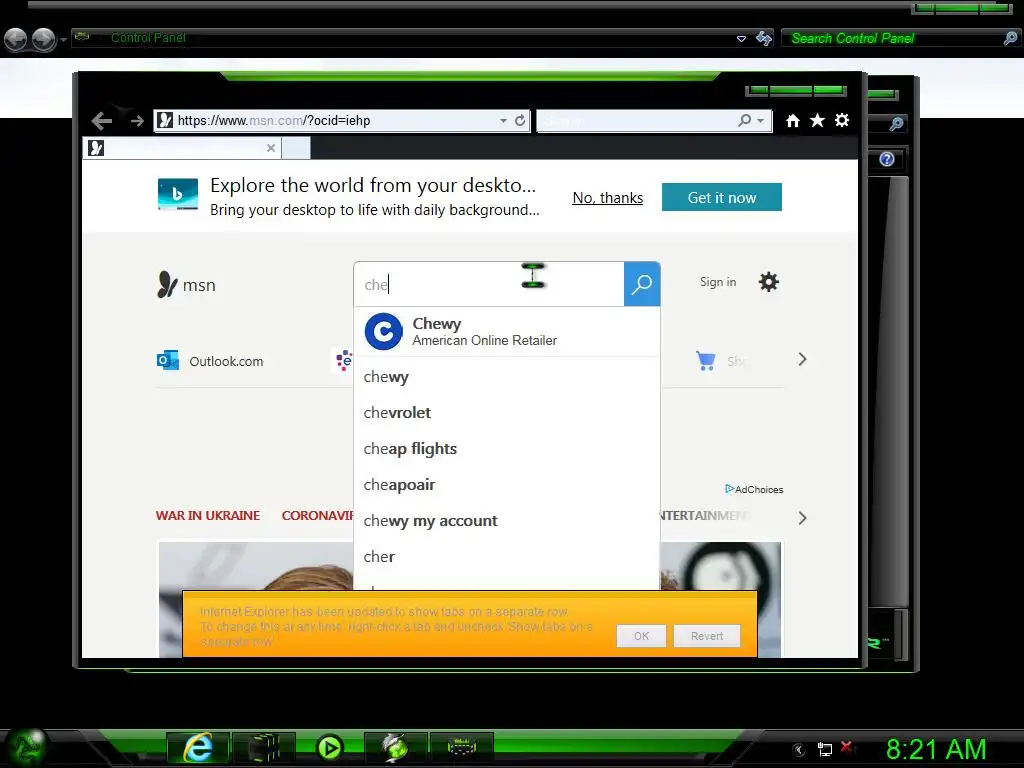The height and width of the screenshot is (768, 1024).
Task: Open the IE Home button
Action: click(793, 120)
